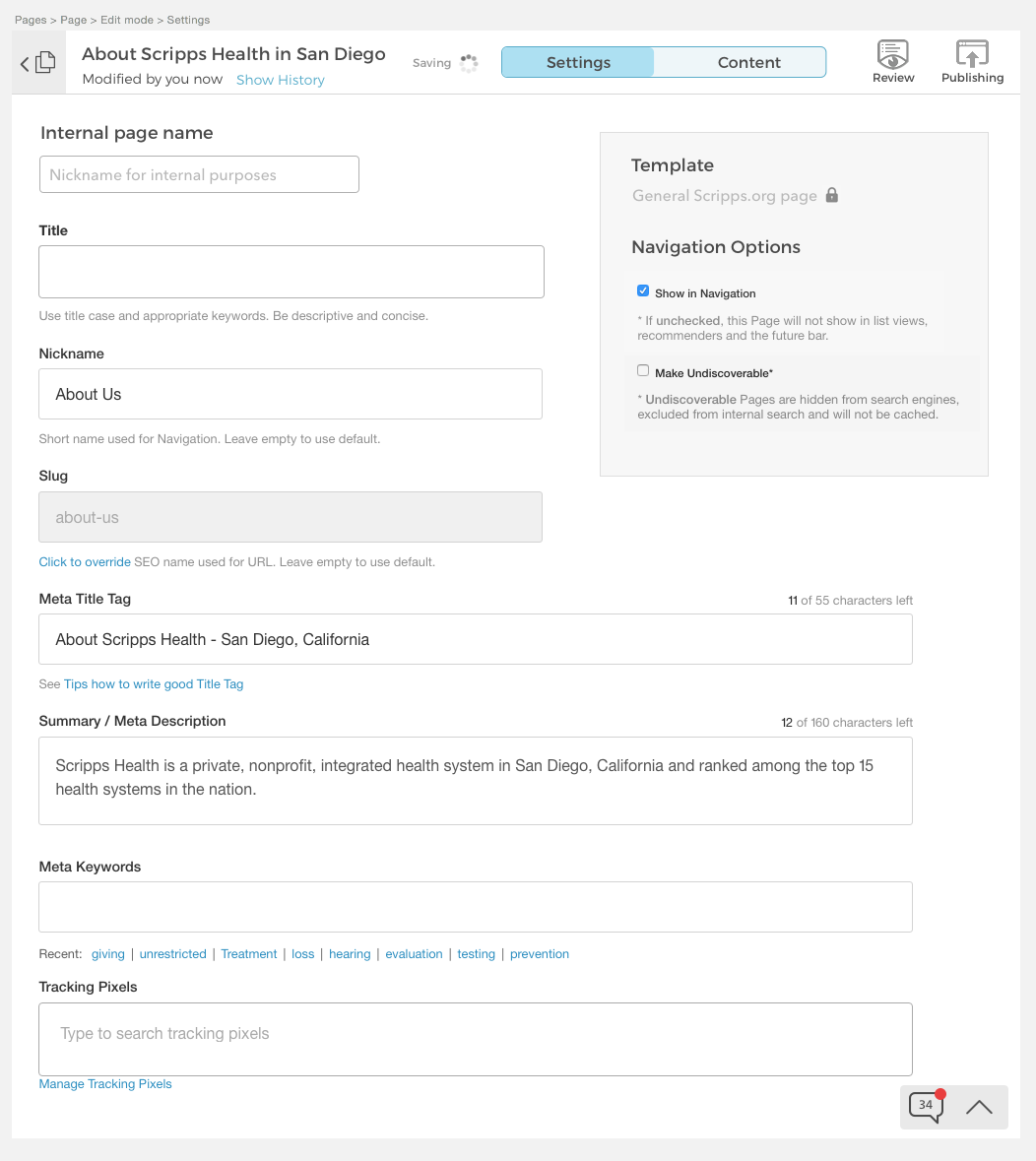Go back using the pages arrow icon
Image resolution: width=1036 pixels, height=1161 pixels.
[x=37, y=63]
